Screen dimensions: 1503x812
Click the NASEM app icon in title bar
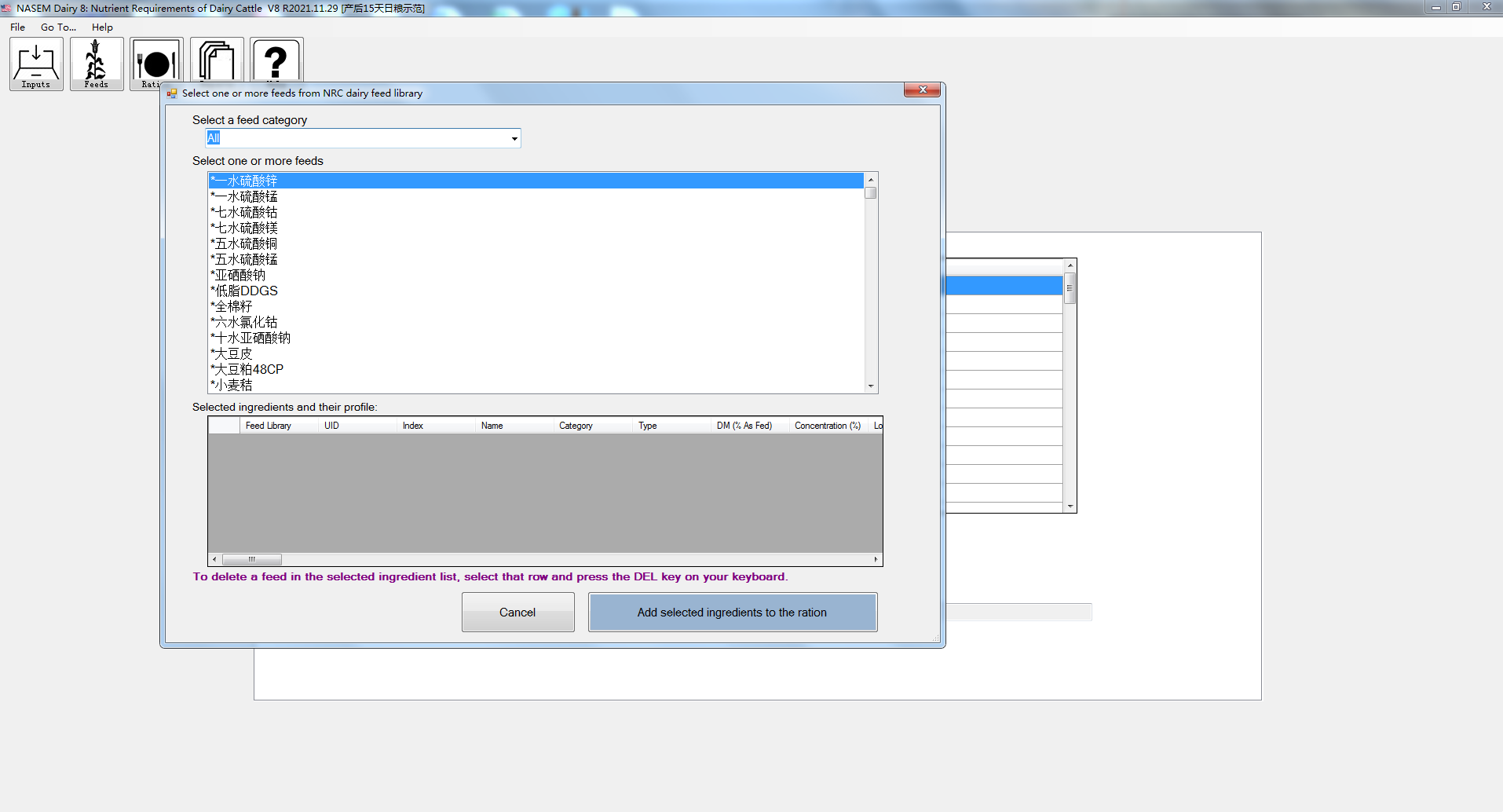[6, 8]
